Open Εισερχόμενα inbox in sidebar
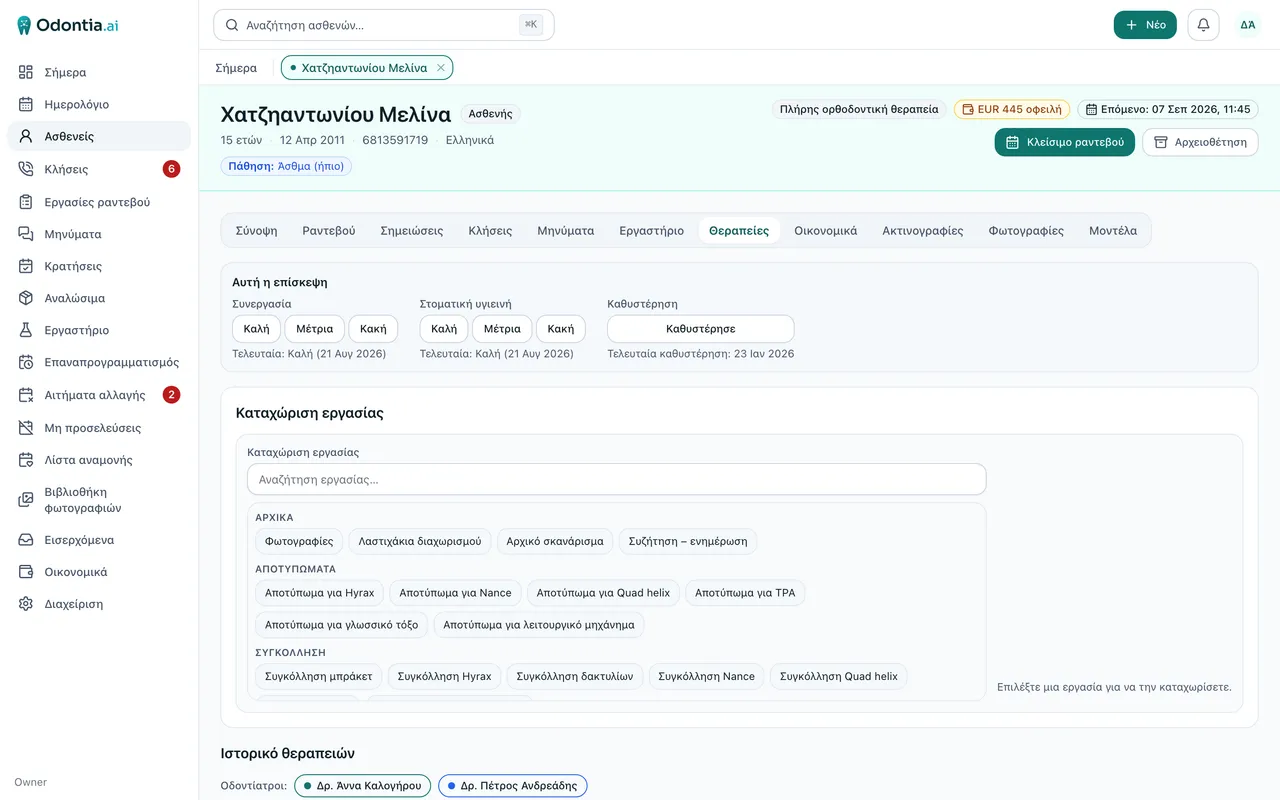Image resolution: width=1280 pixels, height=800 pixels. pos(99,540)
